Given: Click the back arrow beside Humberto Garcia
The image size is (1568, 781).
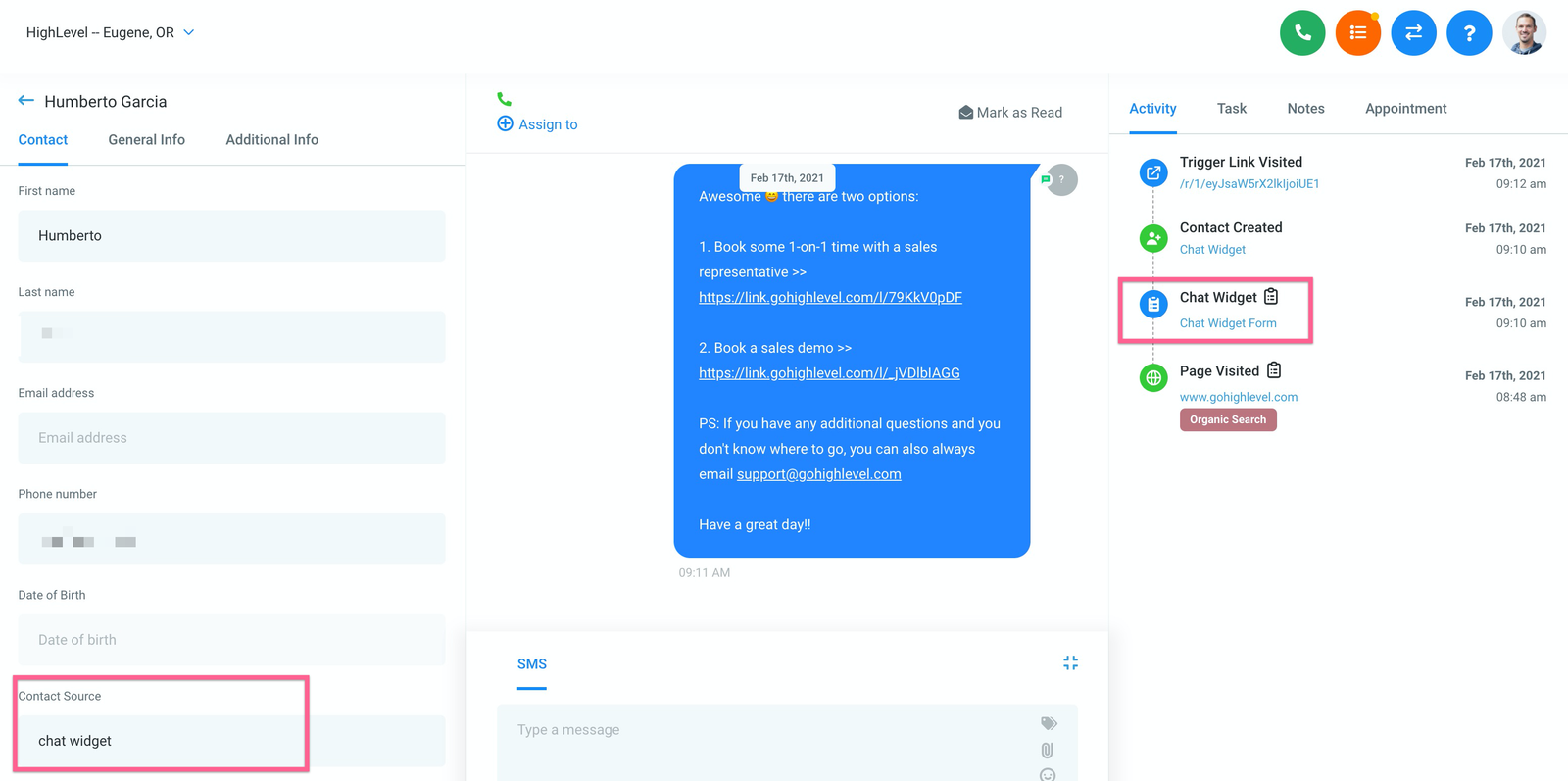Looking at the screenshot, I should pos(26,101).
